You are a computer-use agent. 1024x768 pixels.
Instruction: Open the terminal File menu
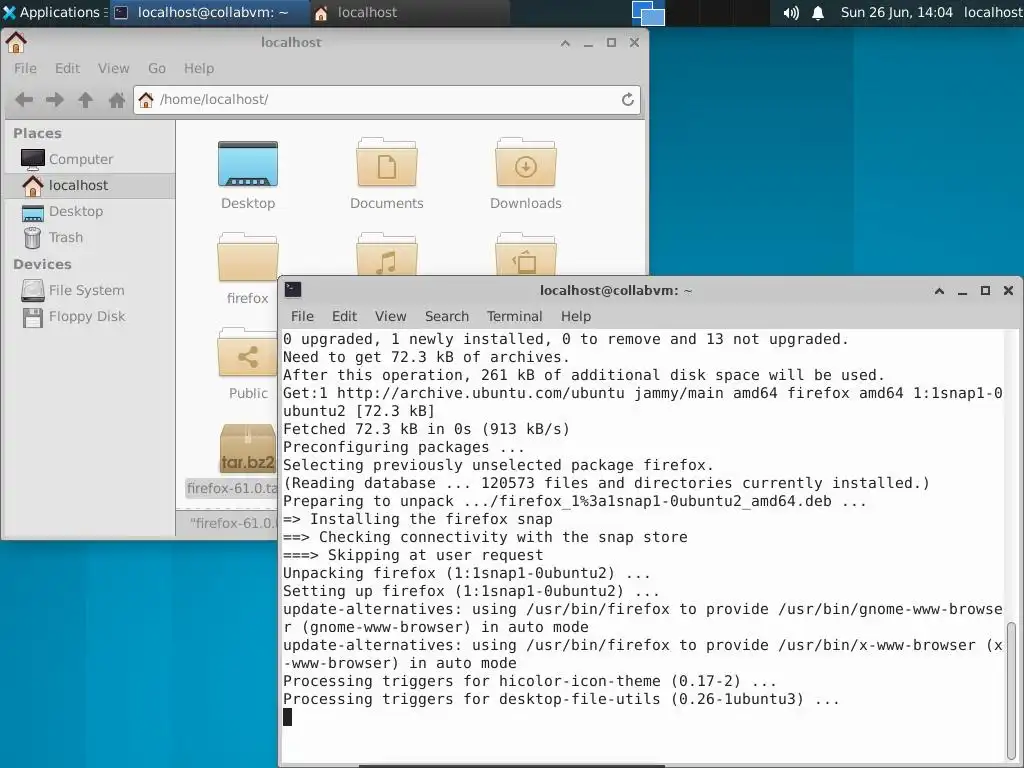click(x=302, y=317)
